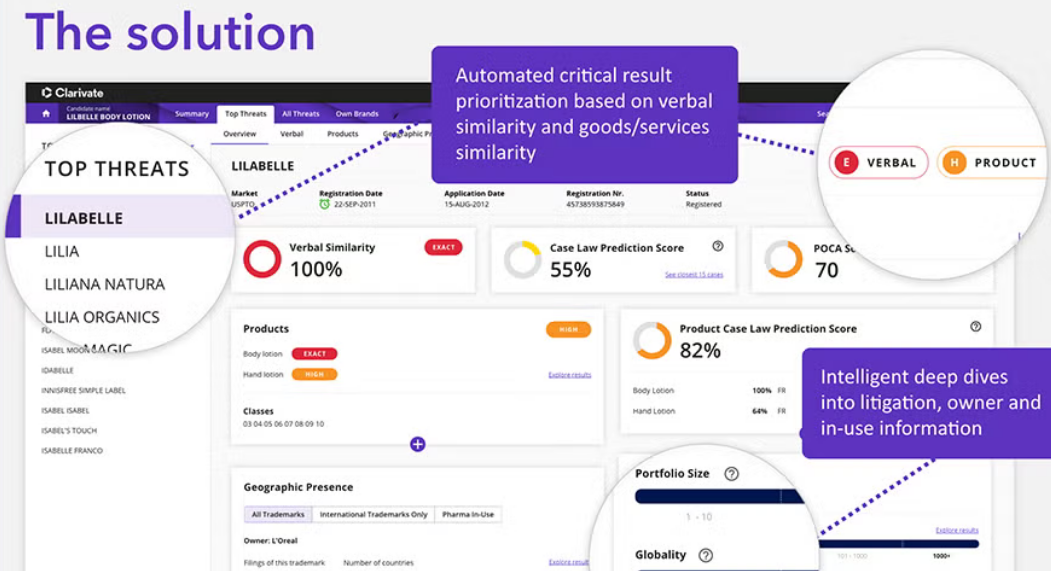Select the Overview sub-tab
Image resolution: width=1051 pixels, height=571 pixels.
(x=239, y=134)
